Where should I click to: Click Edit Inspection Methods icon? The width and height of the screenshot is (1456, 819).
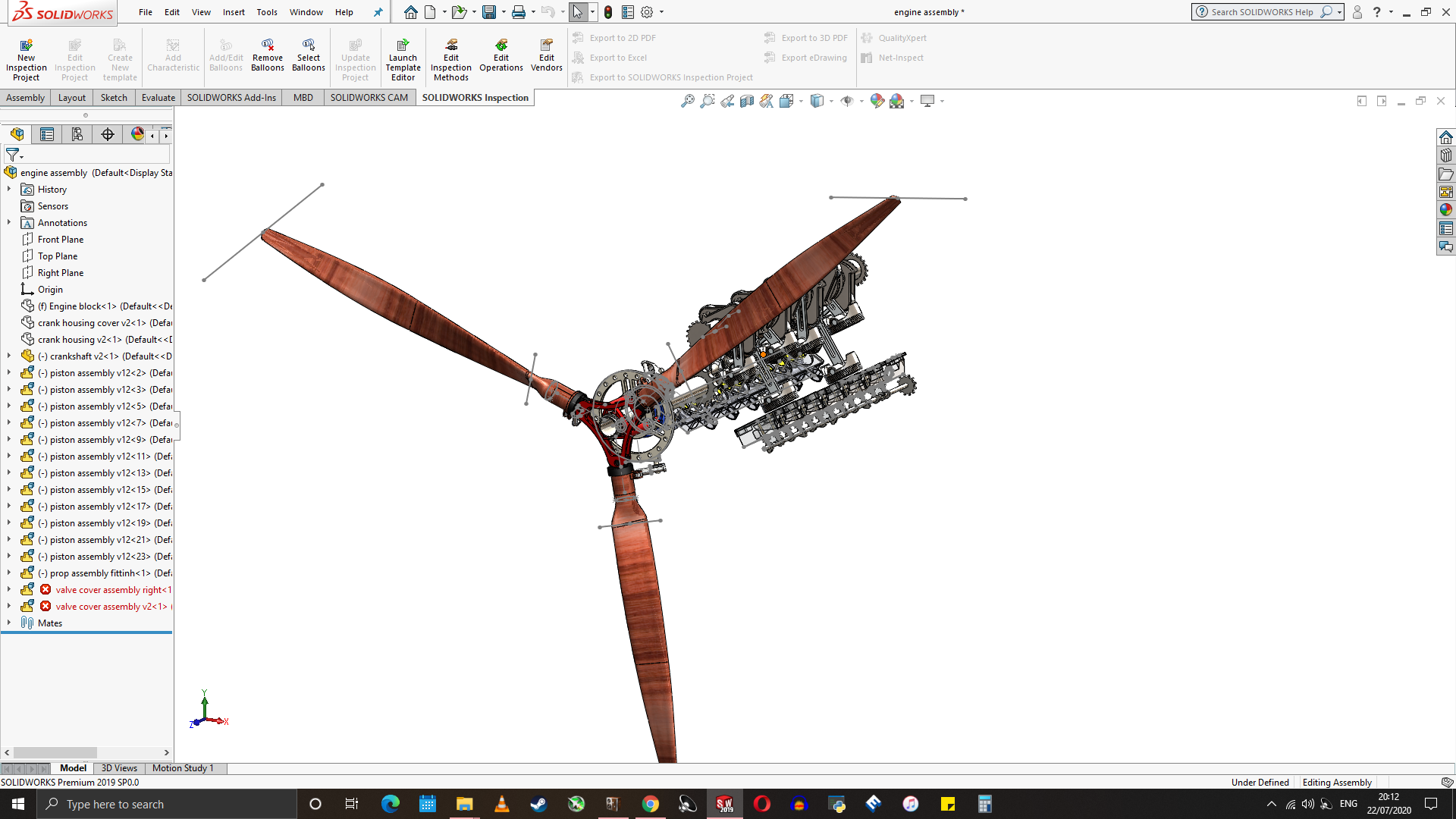point(451,45)
